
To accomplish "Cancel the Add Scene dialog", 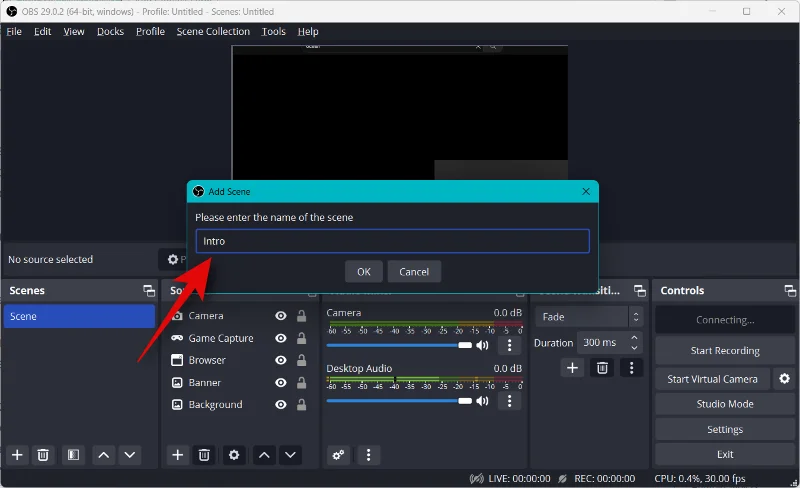I will point(414,272).
